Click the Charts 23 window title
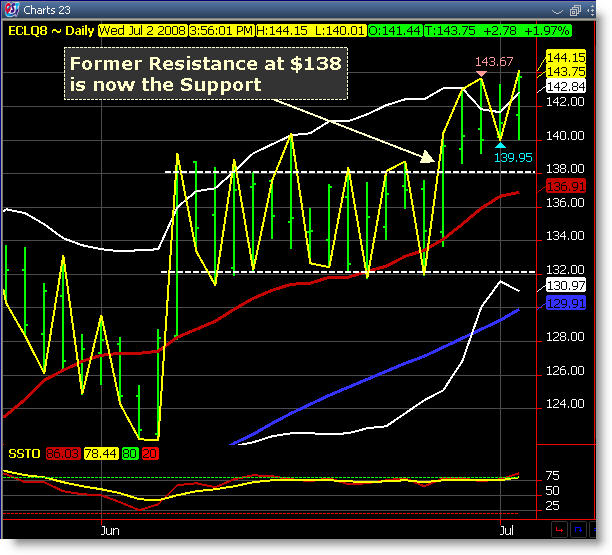The height and width of the screenshot is (555, 612). [47, 10]
